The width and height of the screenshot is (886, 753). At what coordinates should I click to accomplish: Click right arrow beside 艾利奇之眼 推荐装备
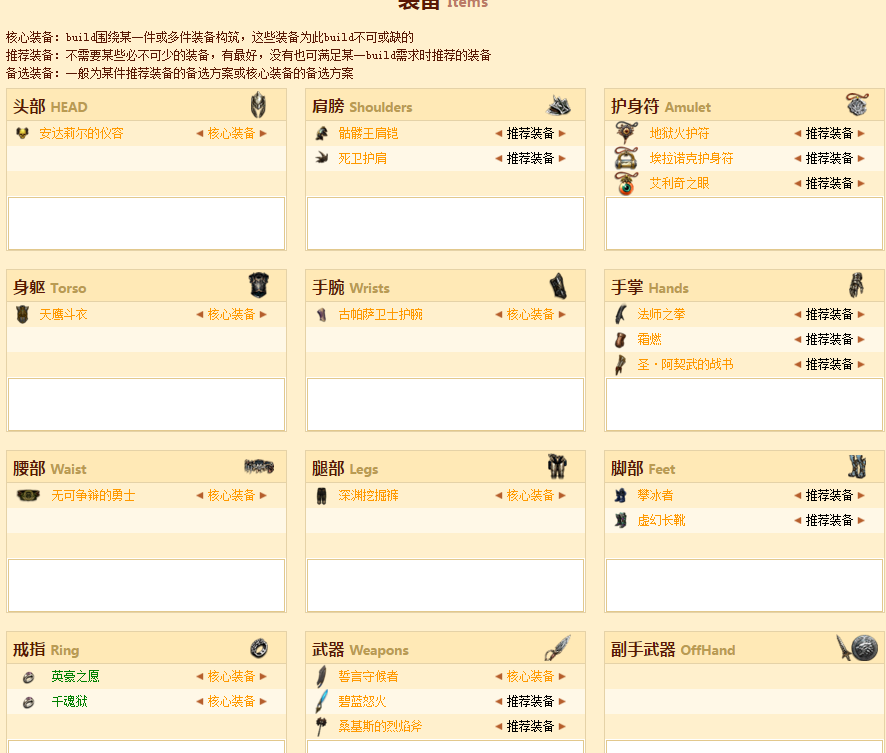point(861,183)
